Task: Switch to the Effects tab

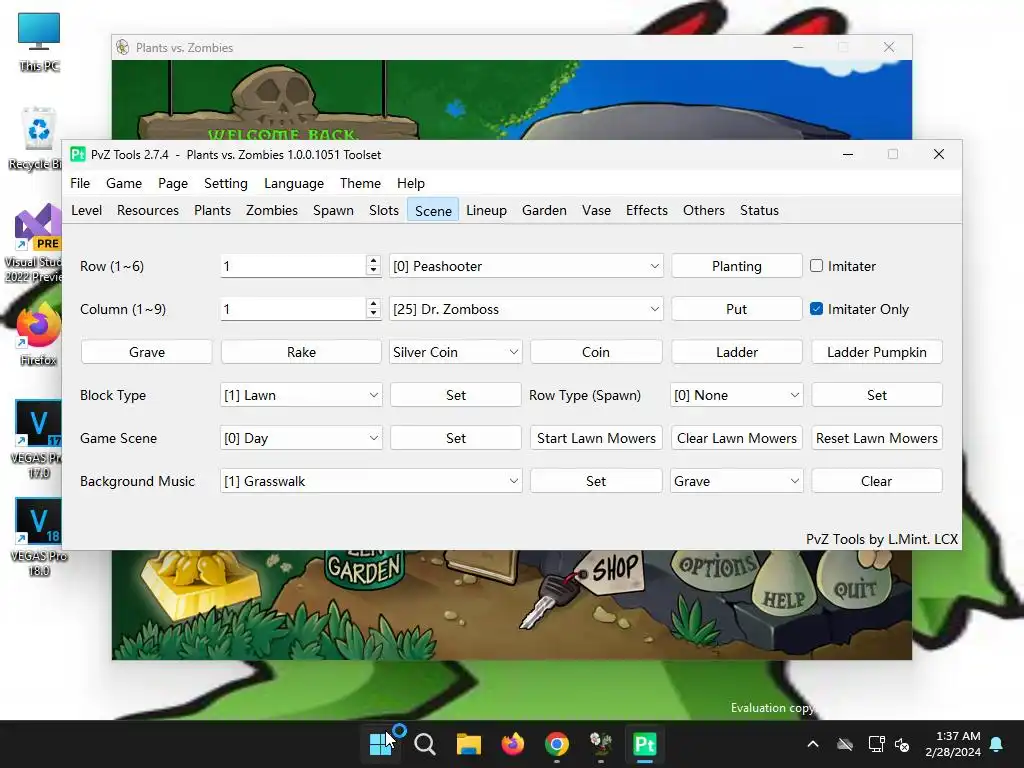Action: (x=647, y=210)
